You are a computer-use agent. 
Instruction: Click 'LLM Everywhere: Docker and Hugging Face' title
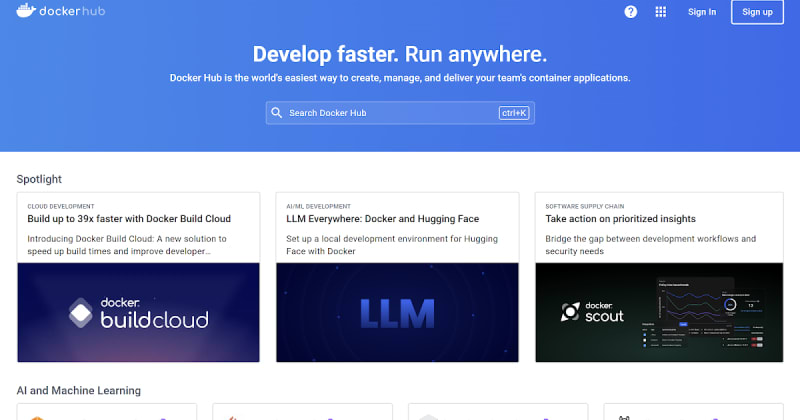tap(382, 219)
